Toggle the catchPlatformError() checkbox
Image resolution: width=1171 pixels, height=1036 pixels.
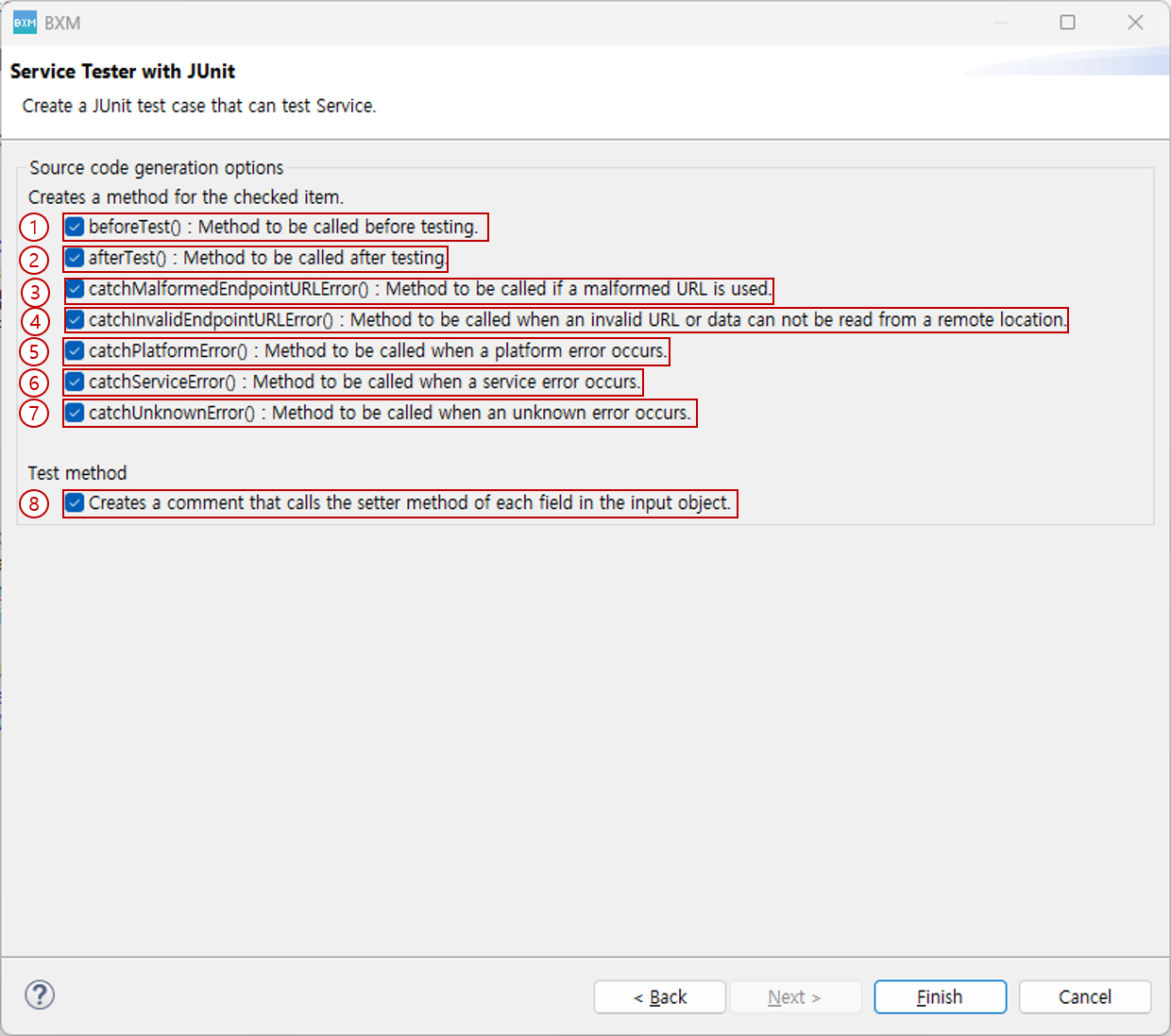pos(75,351)
